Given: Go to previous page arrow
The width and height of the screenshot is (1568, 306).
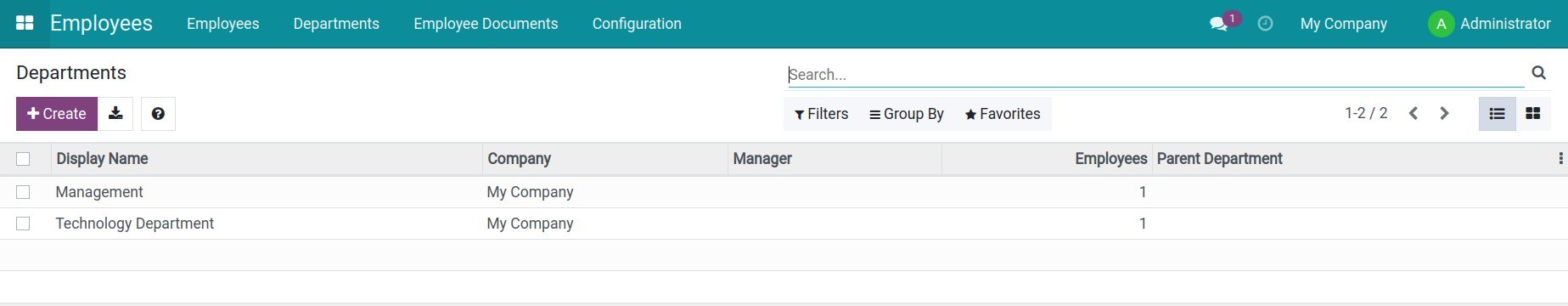Looking at the screenshot, I should (1413, 114).
